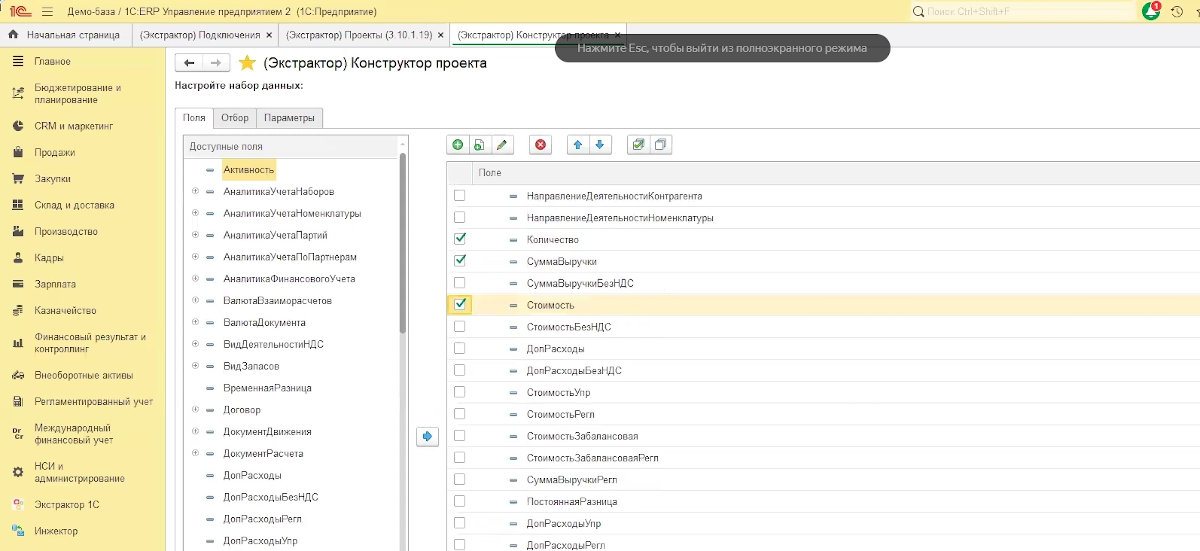
Task: Click the add-from-document icon in fields toolbar
Action: (x=479, y=145)
